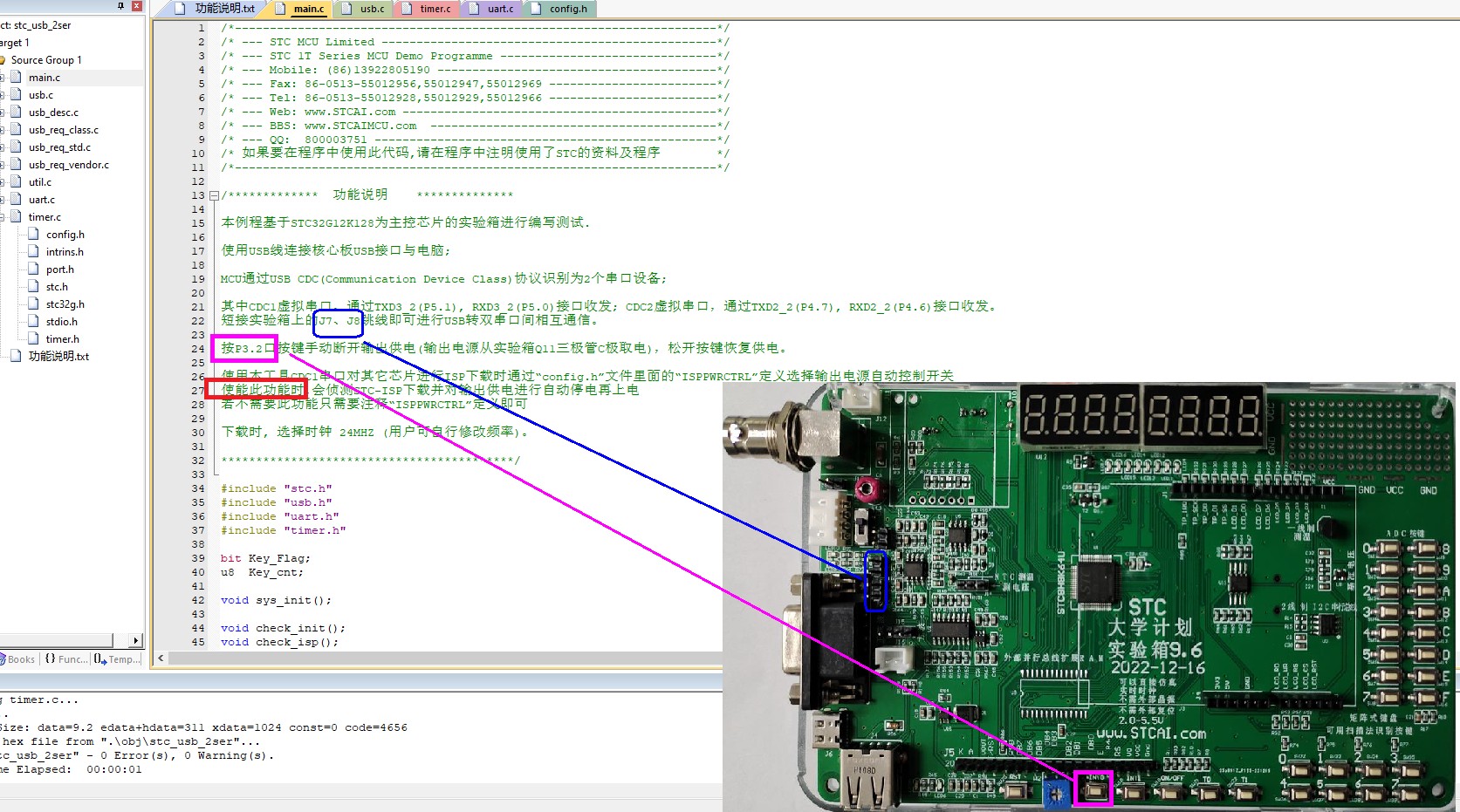Collapse the timer.c tree node
Viewport: 1460px width, 812px height.
pyautogui.click(x=3, y=217)
